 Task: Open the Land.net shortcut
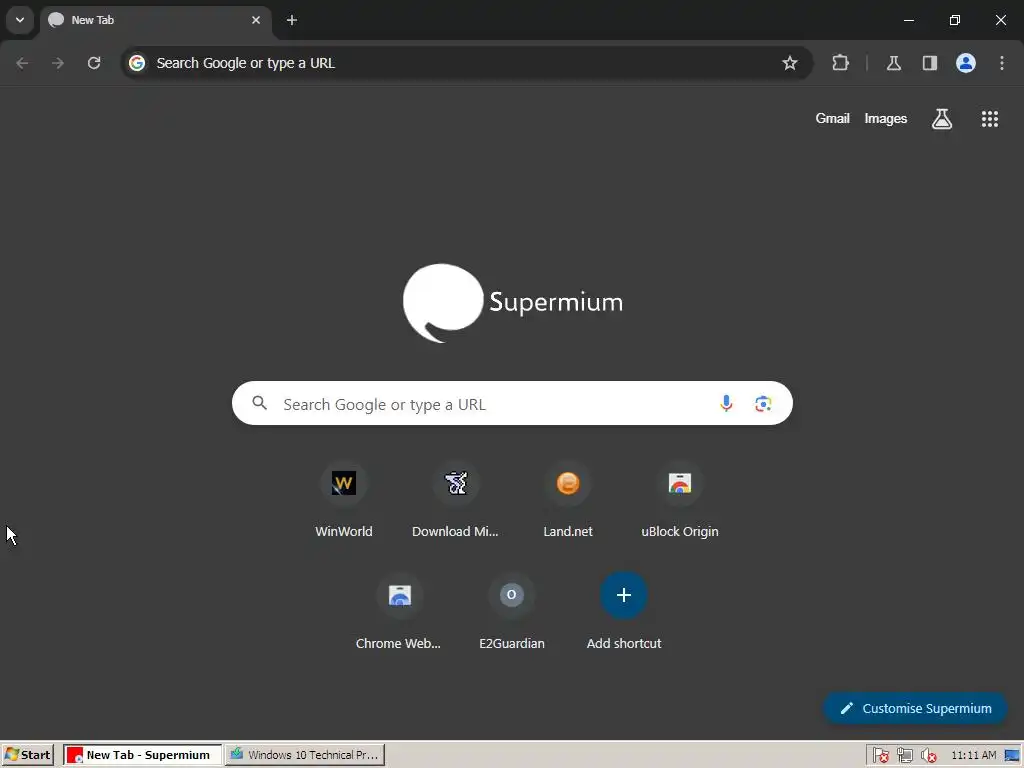(568, 501)
